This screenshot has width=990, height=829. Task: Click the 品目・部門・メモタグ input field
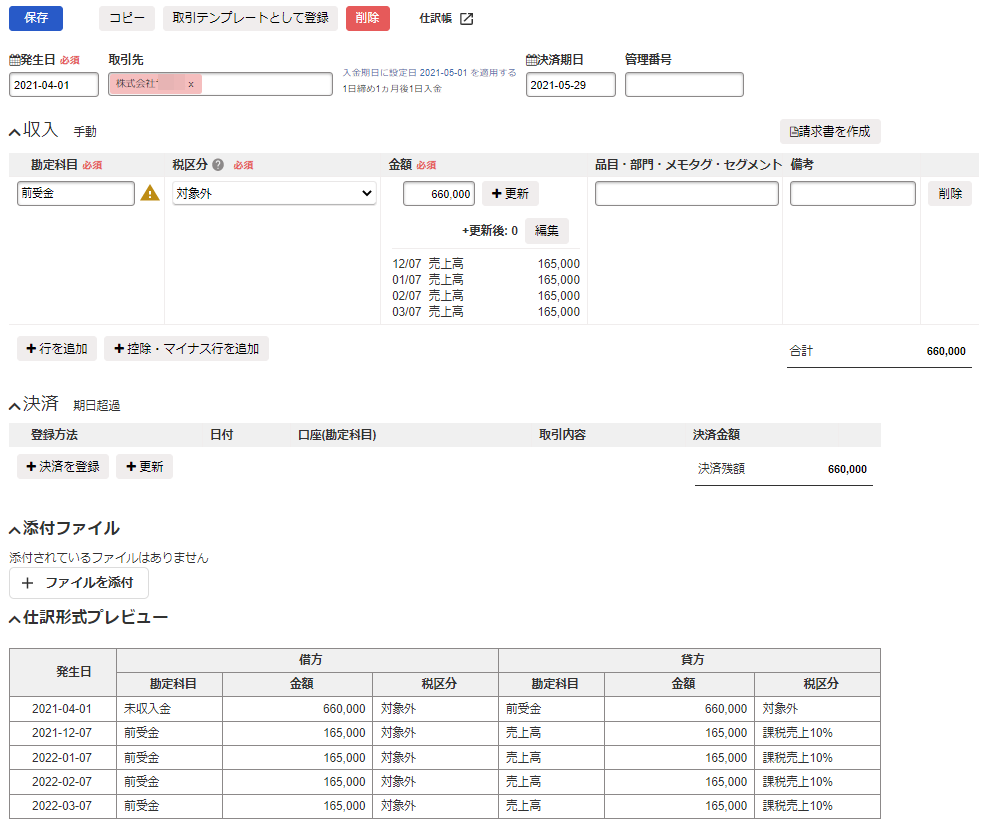coord(686,193)
